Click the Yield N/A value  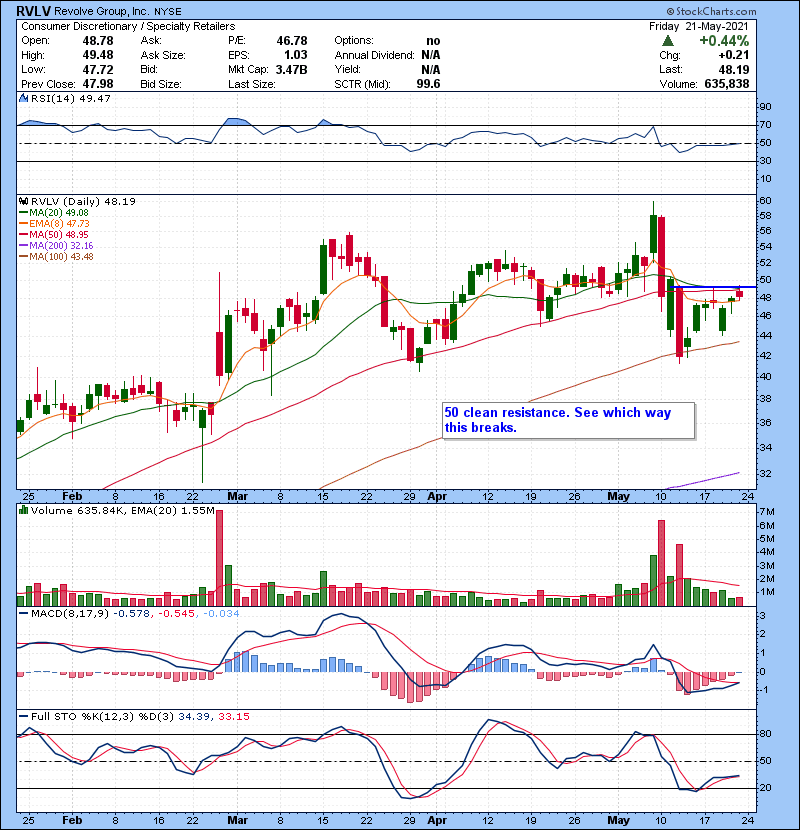click(x=431, y=69)
